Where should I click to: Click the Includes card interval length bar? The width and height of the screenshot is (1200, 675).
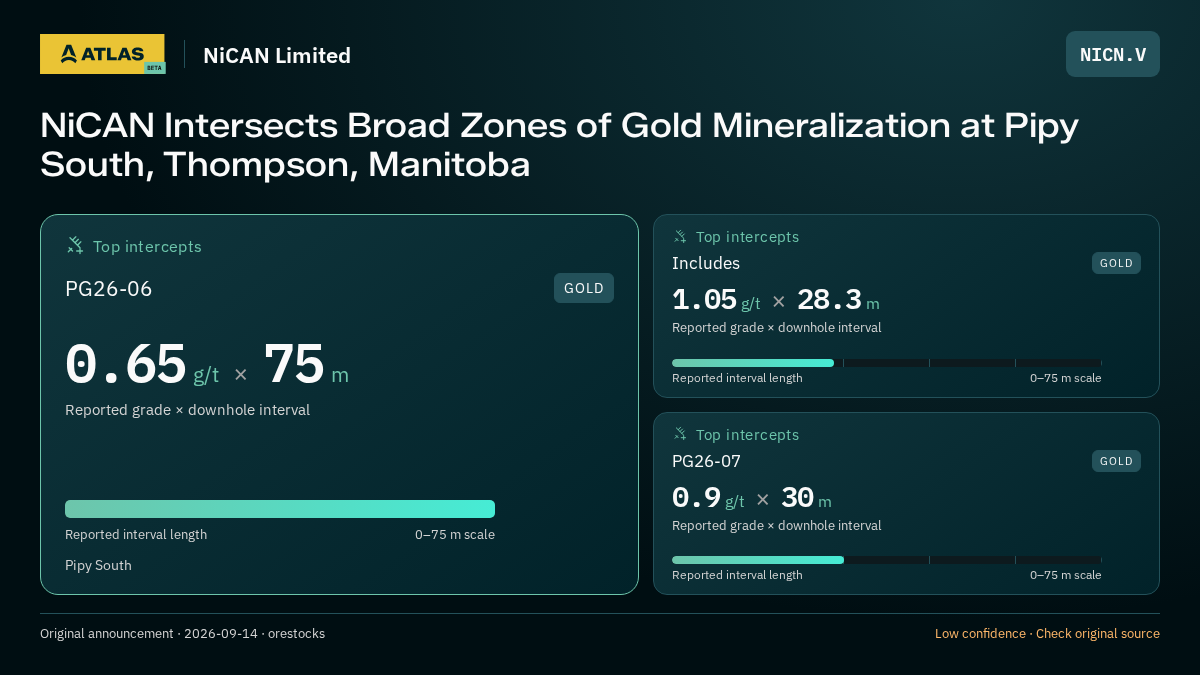click(x=886, y=363)
